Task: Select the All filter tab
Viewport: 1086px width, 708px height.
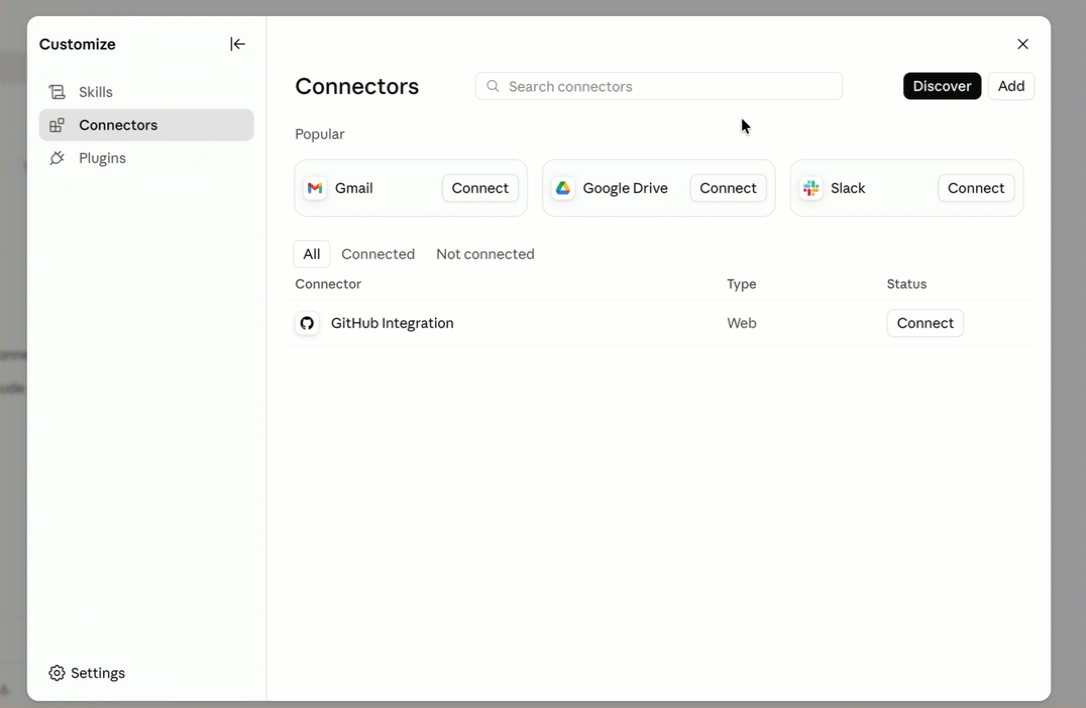Action: tap(312, 254)
